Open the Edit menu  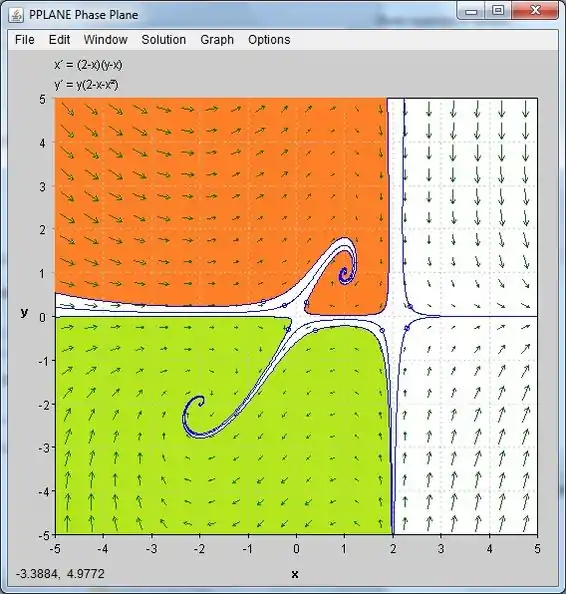click(x=59, y=40)
